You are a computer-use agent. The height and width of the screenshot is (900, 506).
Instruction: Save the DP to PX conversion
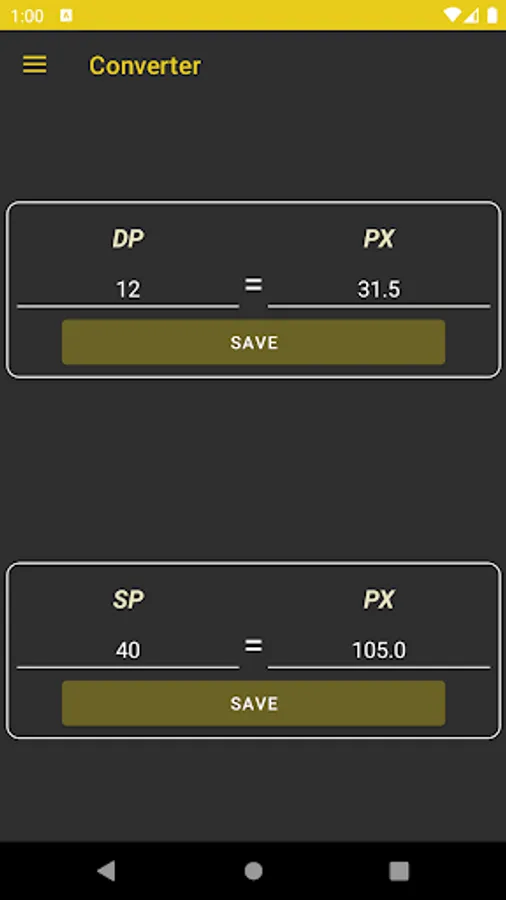click(x=254, y=342)
